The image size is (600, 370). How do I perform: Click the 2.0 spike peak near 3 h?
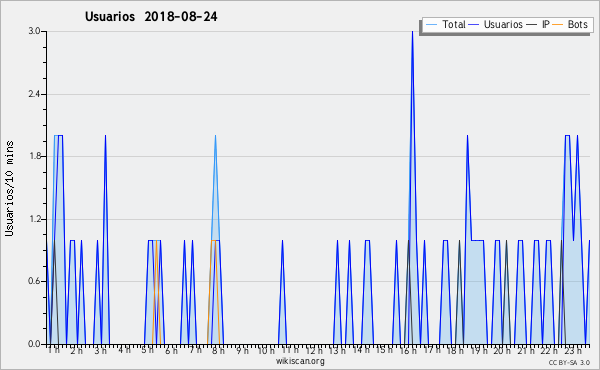[105, 136]
